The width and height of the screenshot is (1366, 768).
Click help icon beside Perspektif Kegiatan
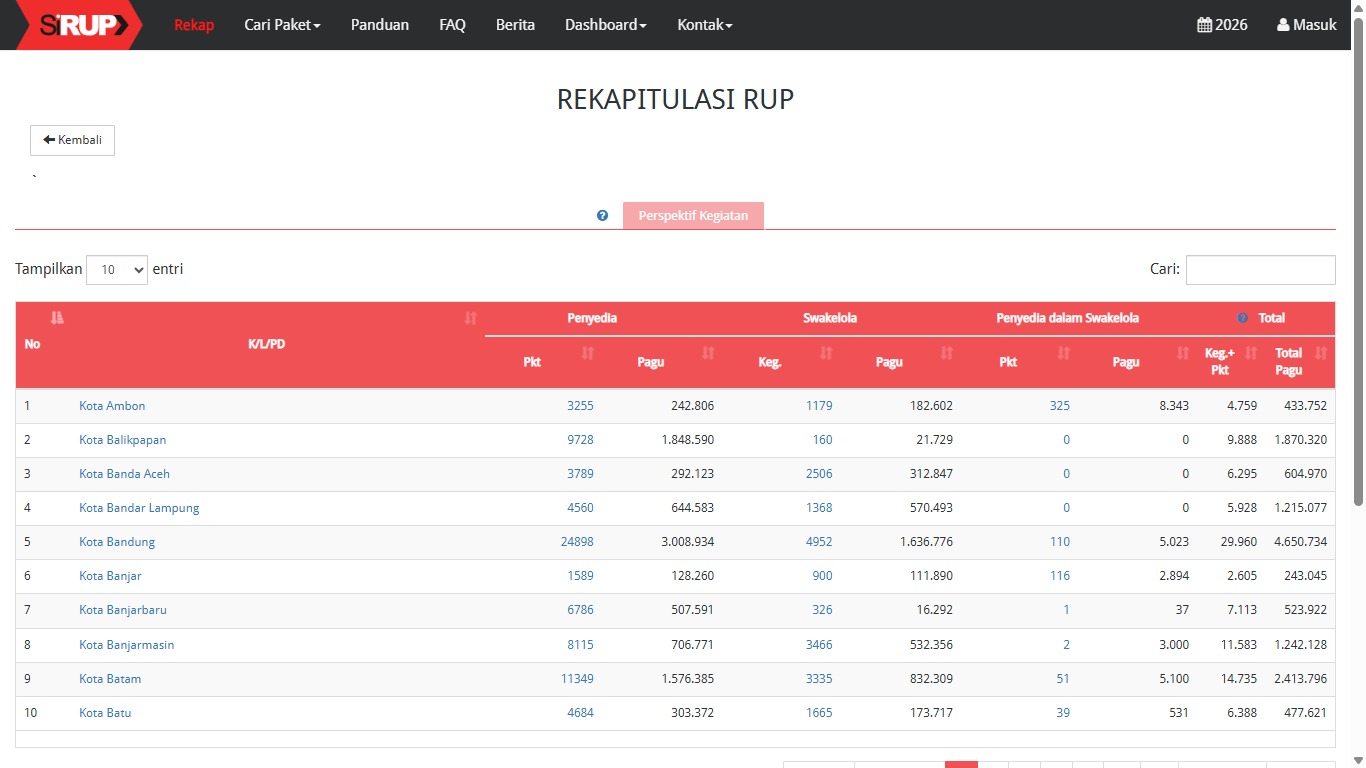click(602, 215)
